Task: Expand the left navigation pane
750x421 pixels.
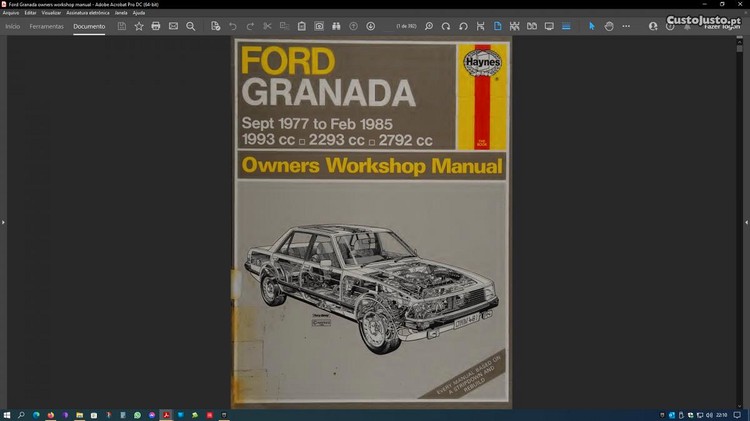Action: 3,222
